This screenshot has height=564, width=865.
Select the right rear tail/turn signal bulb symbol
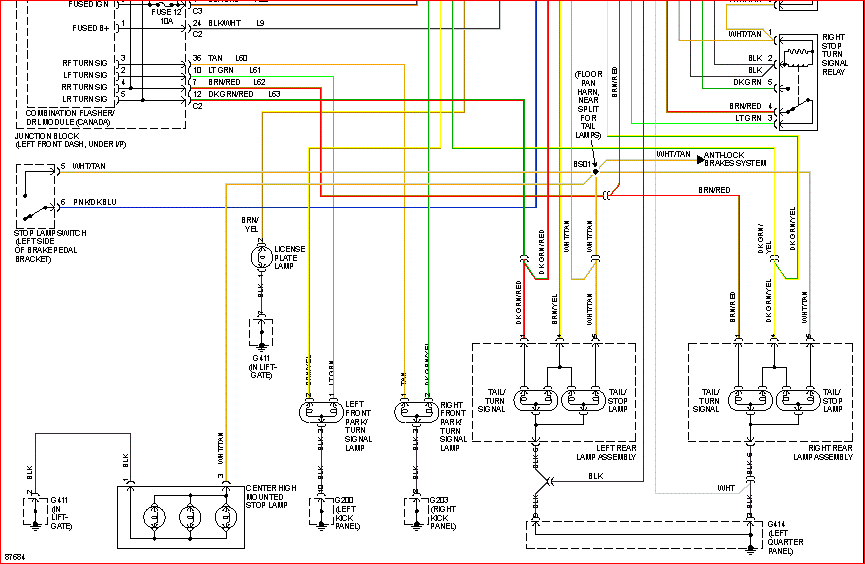pos(750,400)
